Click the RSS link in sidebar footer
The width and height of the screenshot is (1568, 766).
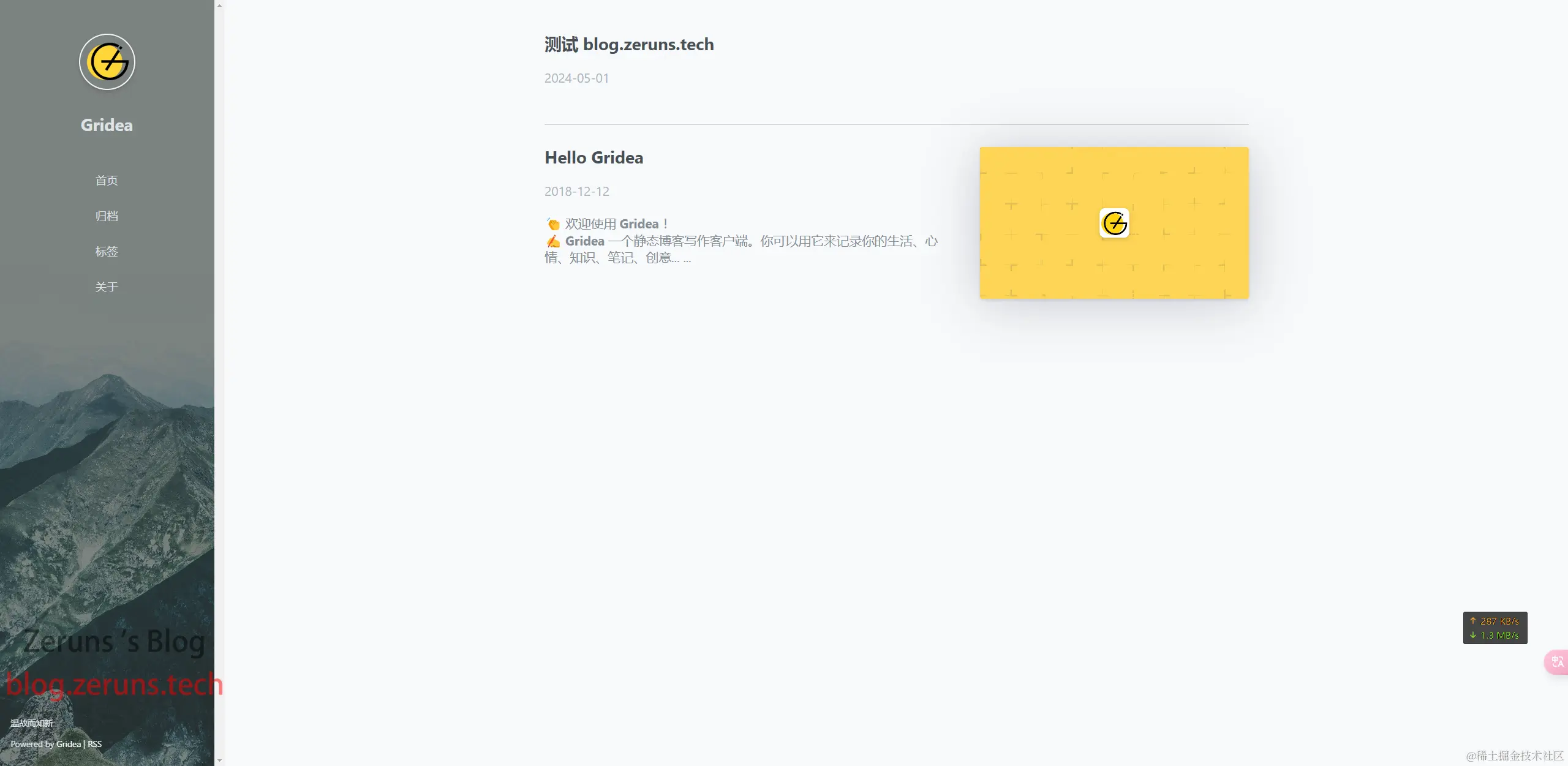point(95,744)
